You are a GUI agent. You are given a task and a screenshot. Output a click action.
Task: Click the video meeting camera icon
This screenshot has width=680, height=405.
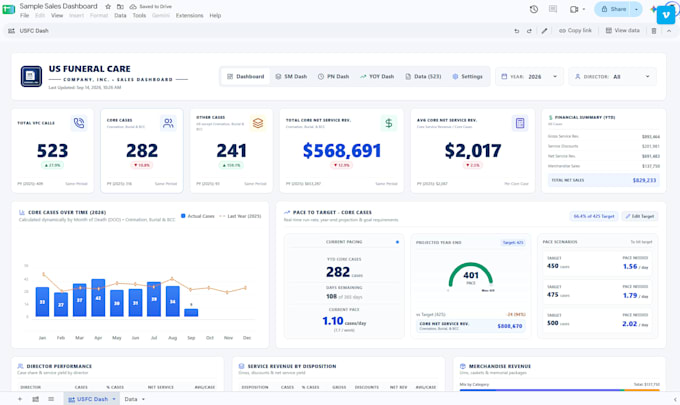pos(574,9)
